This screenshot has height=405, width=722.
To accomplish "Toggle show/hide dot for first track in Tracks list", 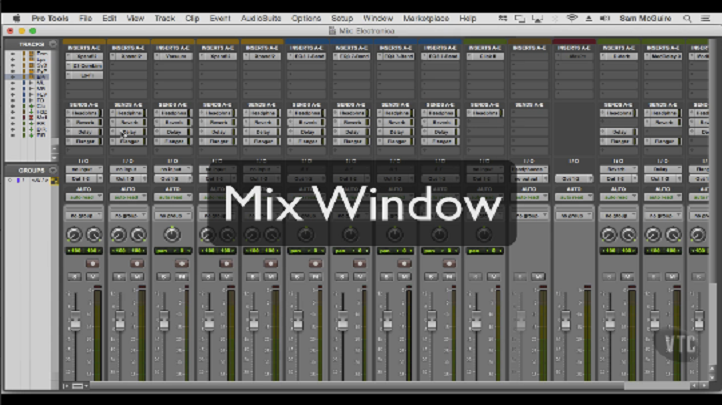I will [12, 54].
